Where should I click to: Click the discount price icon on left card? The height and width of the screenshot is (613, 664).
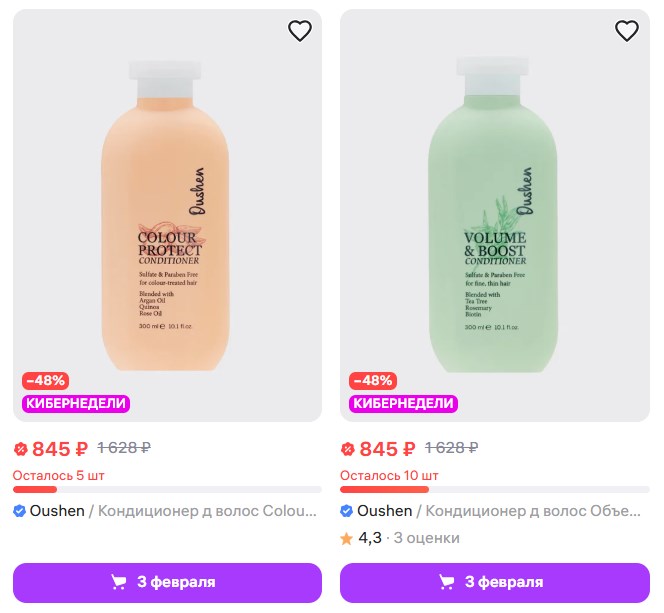[20, 449]
